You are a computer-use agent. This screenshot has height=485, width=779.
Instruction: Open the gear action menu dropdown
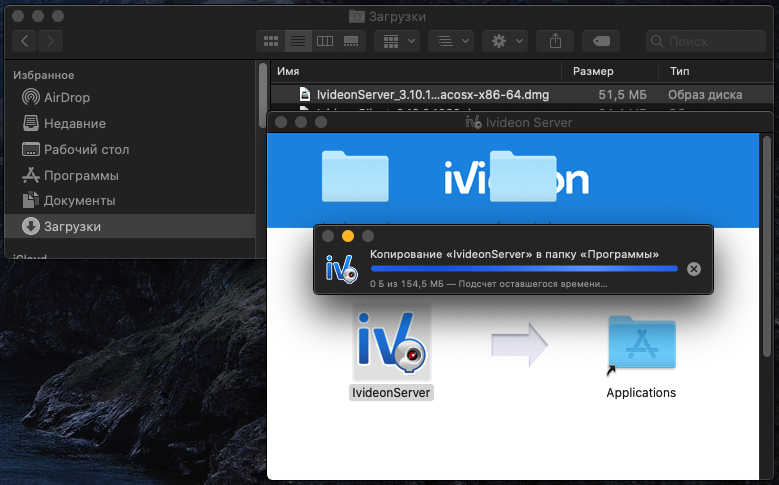[505, 41]
